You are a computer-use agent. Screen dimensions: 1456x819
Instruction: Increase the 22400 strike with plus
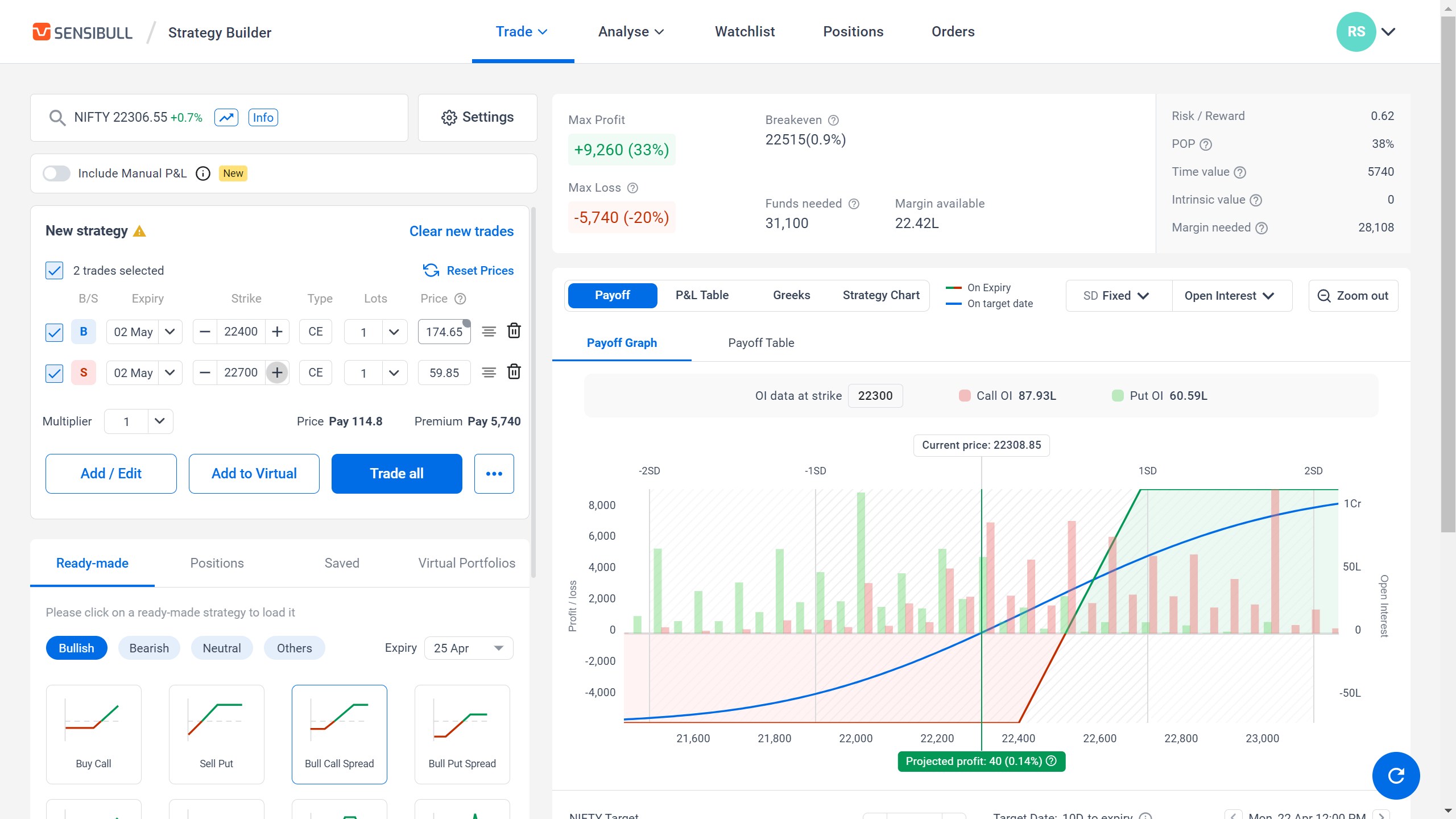pyautogui.click(x=277, y=332)
